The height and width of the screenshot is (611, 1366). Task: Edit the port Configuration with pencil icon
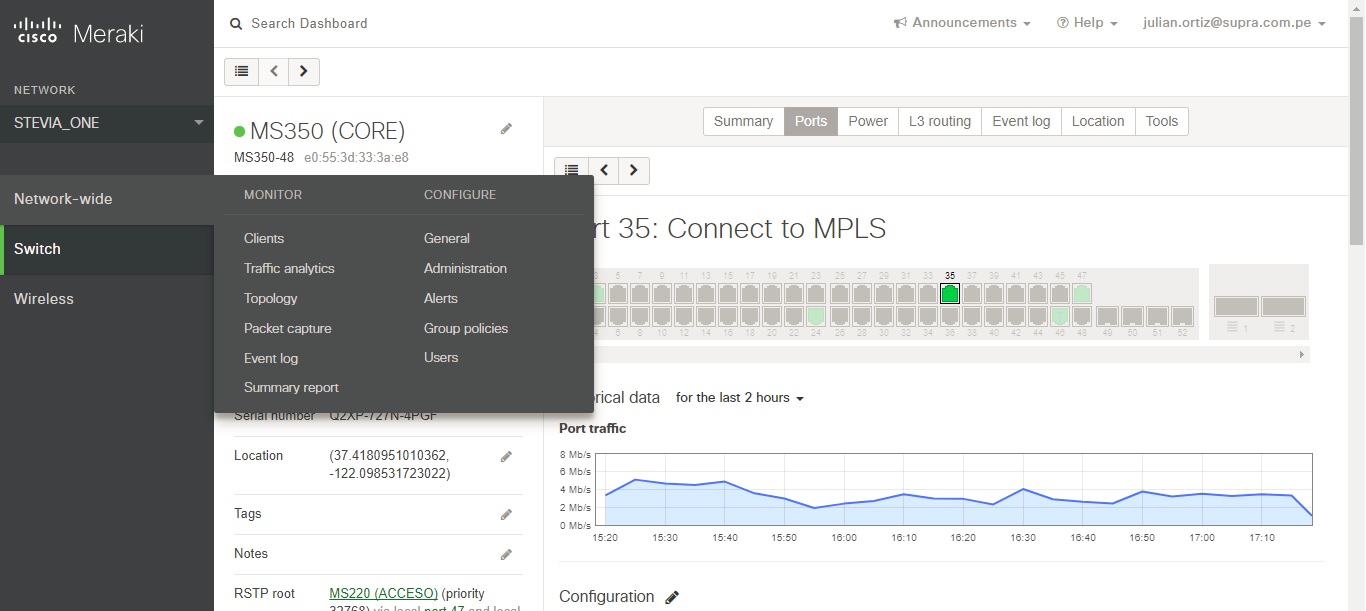pos(671,597)
